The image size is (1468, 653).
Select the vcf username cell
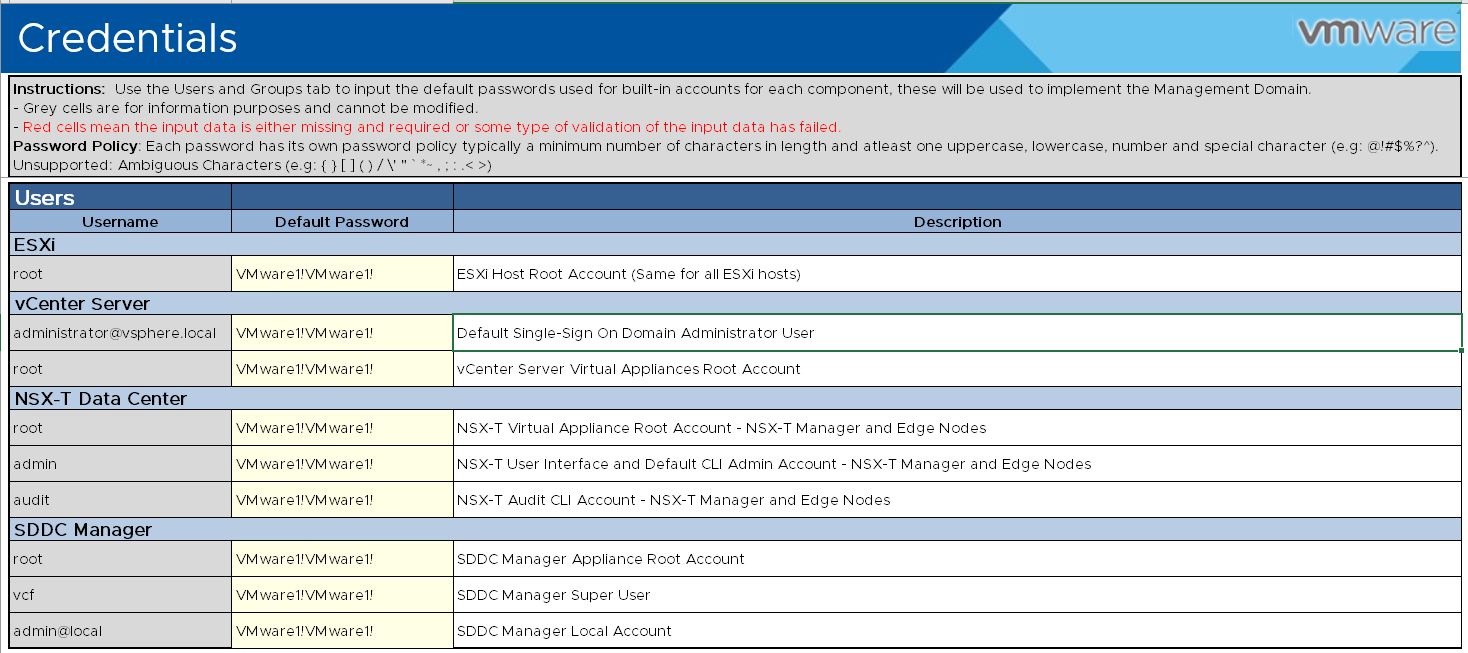(120, 595)
